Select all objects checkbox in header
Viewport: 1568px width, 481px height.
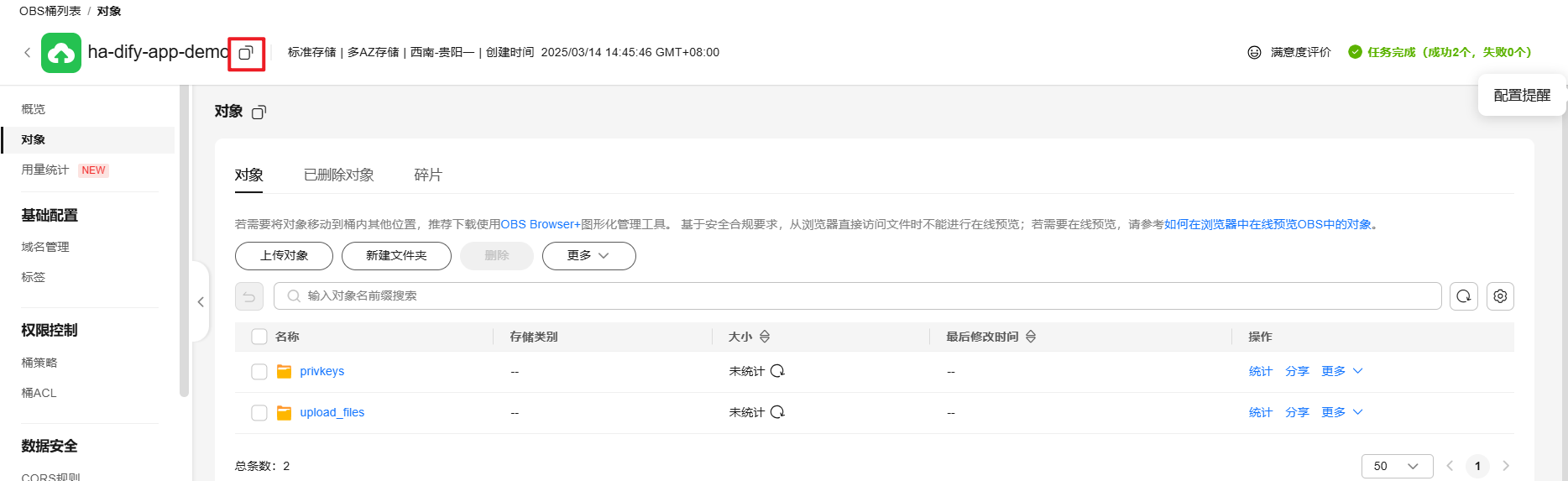[259, 337]
